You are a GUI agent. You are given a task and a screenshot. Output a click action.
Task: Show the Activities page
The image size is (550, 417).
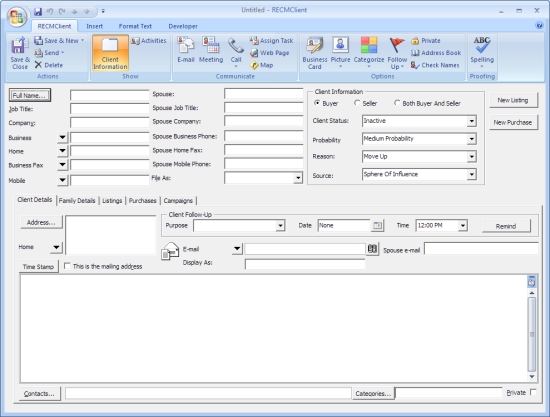(x=149, y=41)
